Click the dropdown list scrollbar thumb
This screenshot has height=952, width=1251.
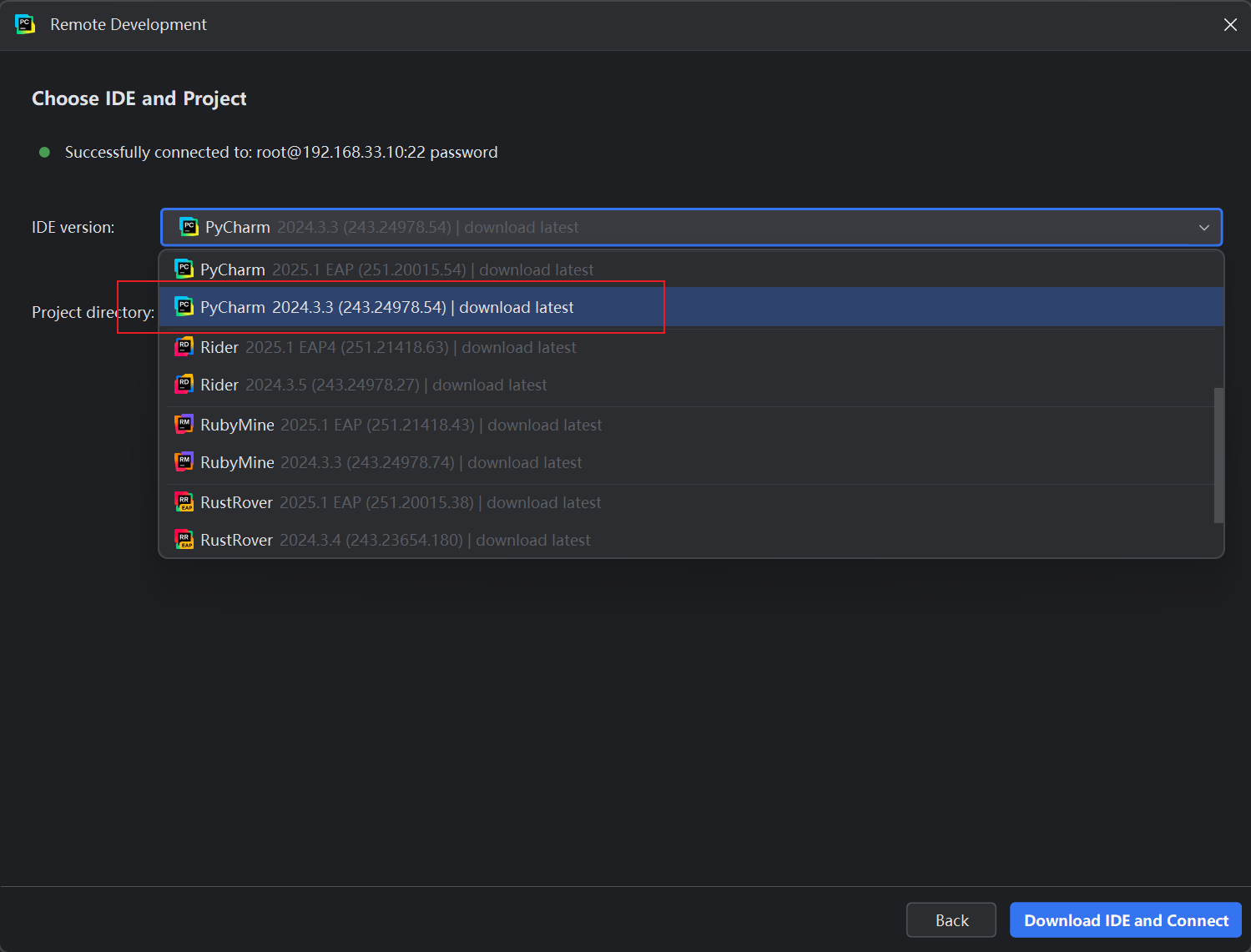point(1218,456)
